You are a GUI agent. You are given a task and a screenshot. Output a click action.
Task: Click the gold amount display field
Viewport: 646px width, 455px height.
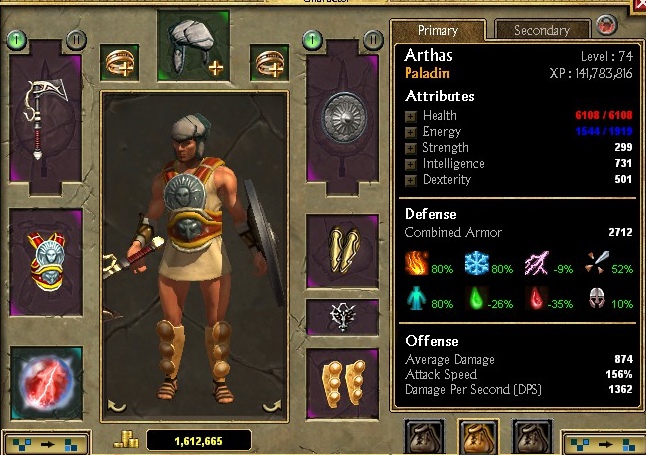[x=199, y=441]
